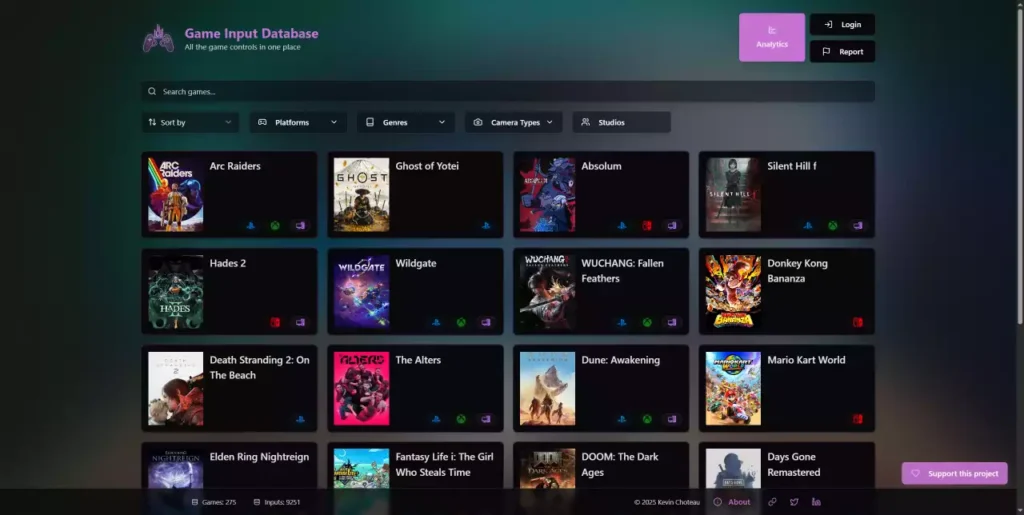Open the Camera Types filter dropdown
This screenshot has height=515, width=1024.
coord(513,122)
